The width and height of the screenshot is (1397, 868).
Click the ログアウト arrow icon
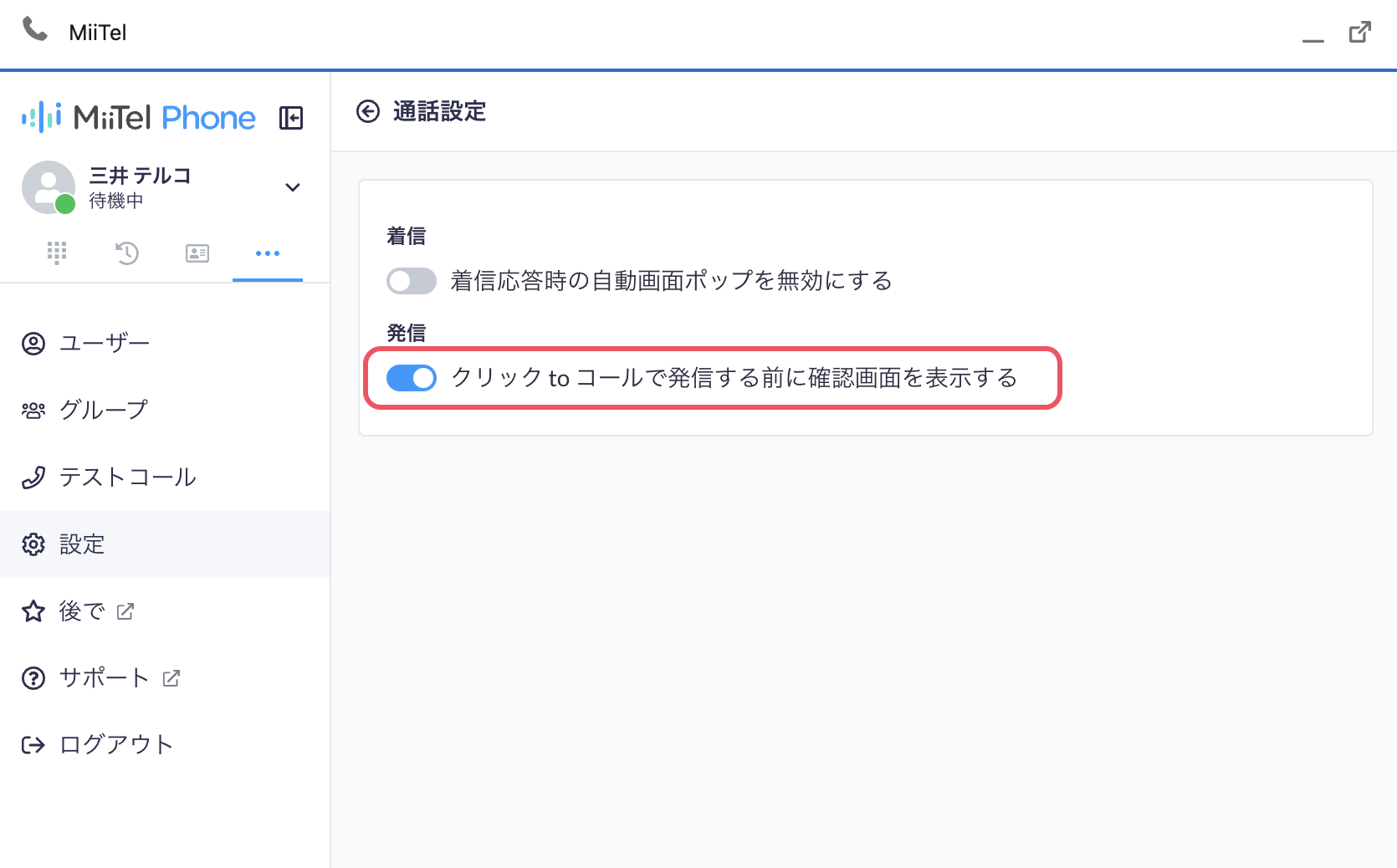[x=33, y=745]
